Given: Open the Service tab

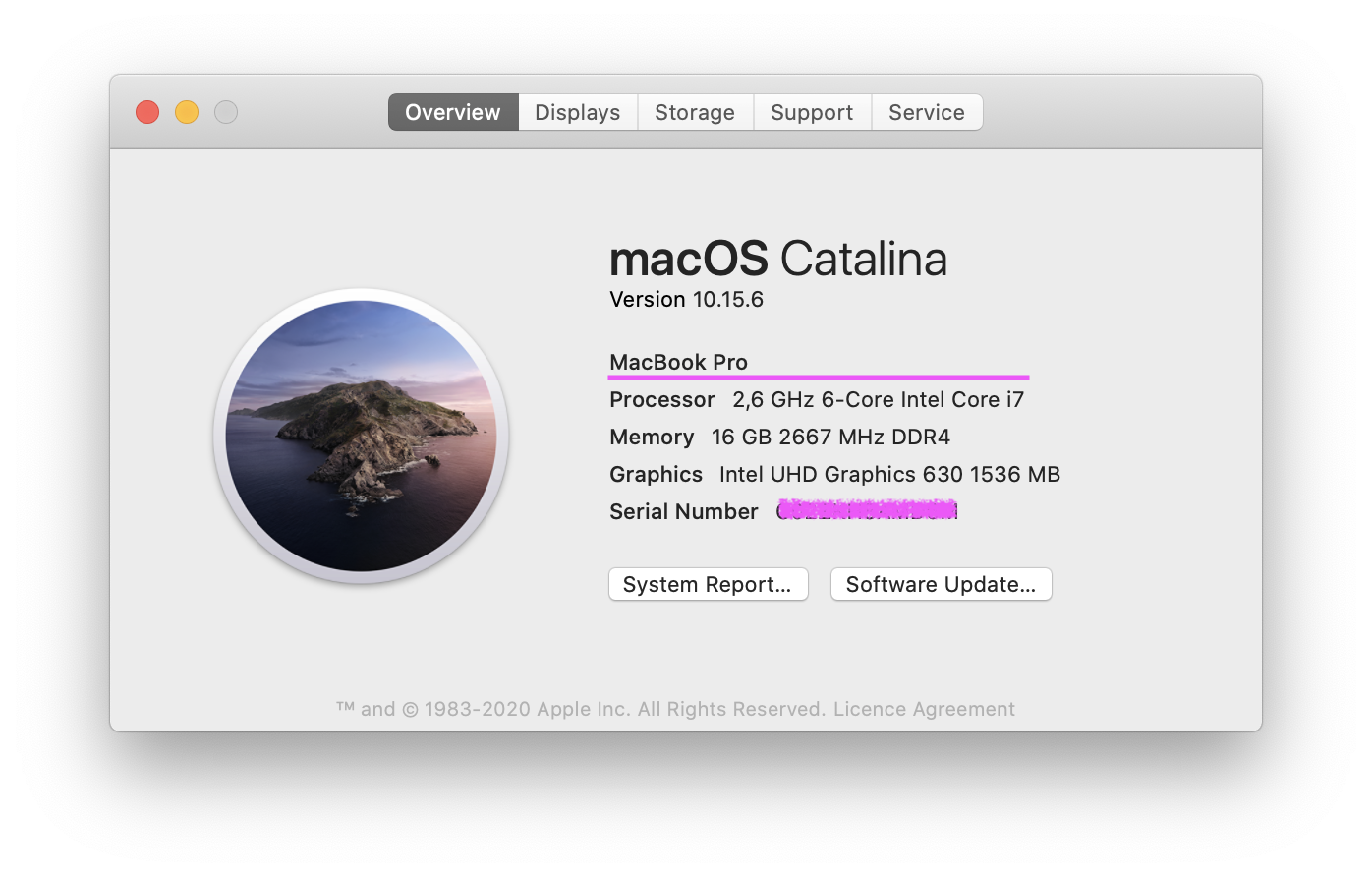Looking at the screenshot, I should pos(926,111).
